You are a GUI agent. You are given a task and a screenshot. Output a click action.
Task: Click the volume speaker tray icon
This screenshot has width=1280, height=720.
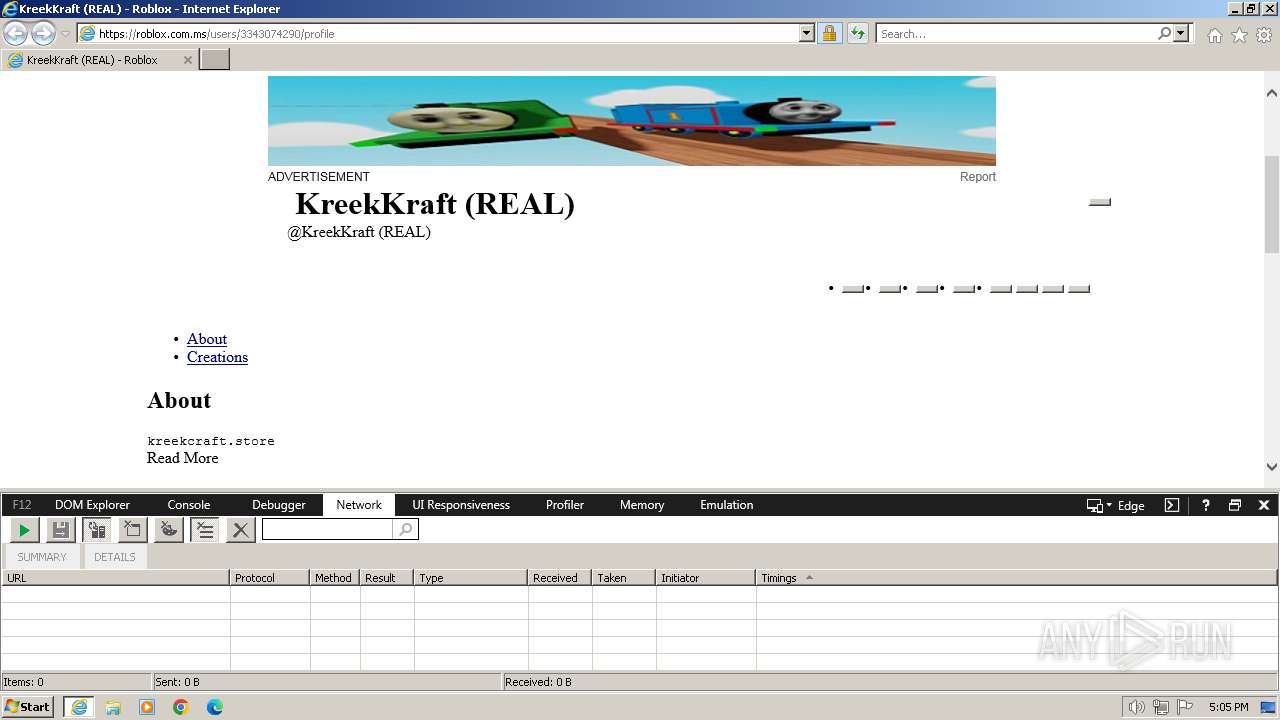click(1136, 707)
